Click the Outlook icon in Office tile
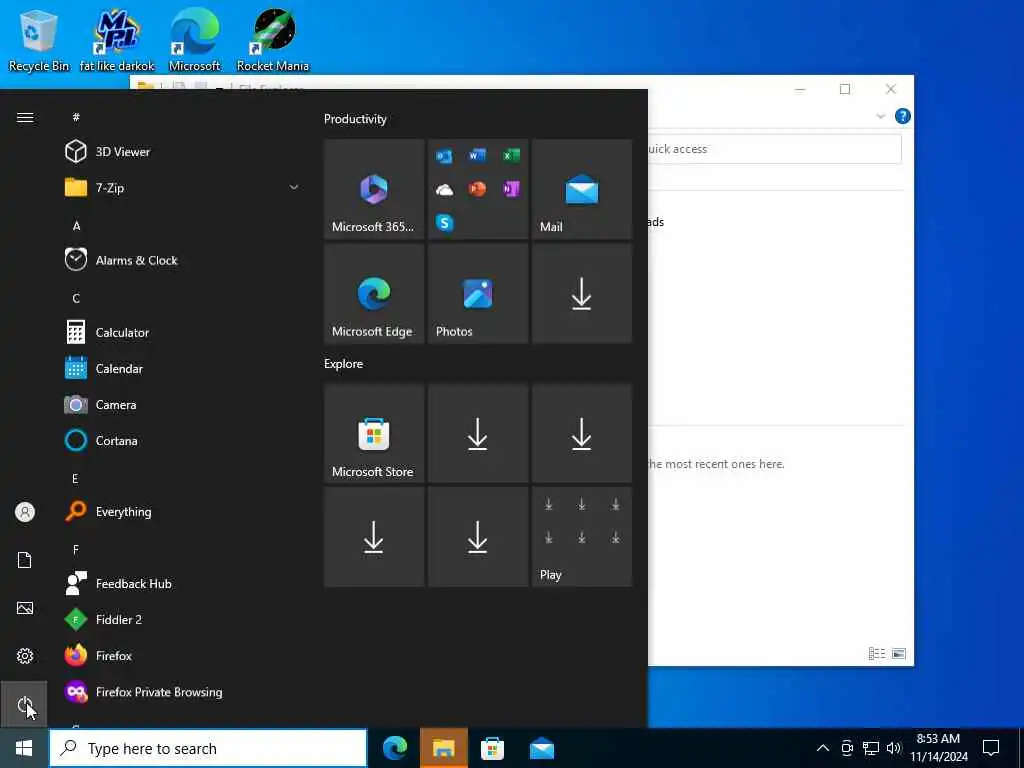 [444, 156]
